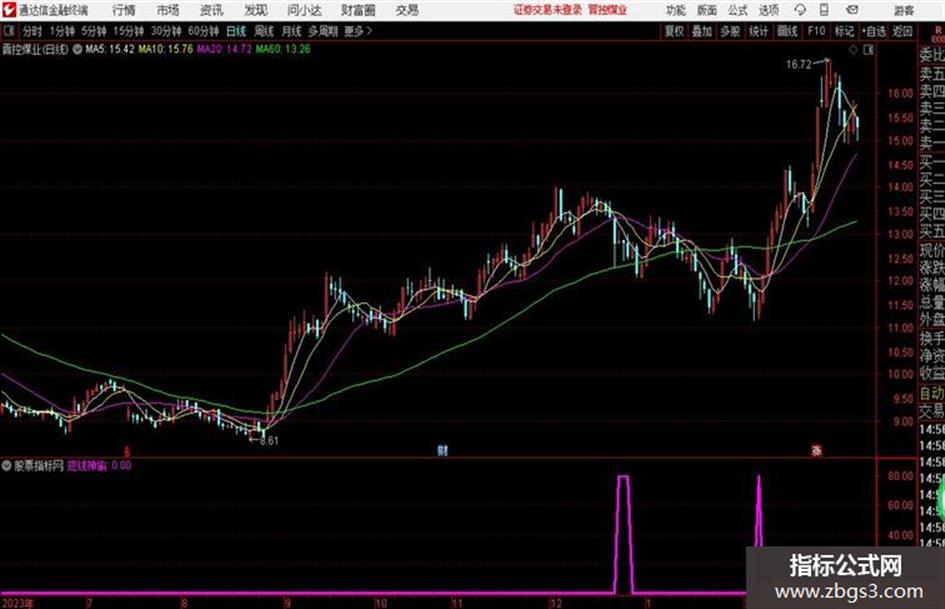This screenshot has width=945, height=609.
Task: Switch to 月线 monthly tab
Action: 292,31
